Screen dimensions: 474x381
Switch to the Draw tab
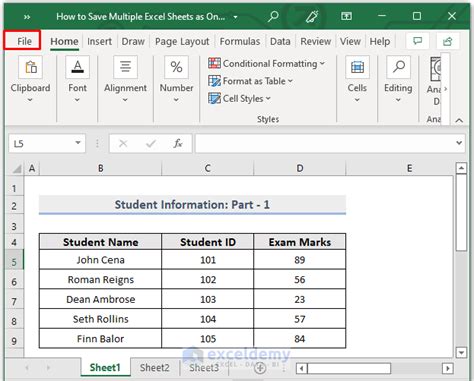point(133,41)
